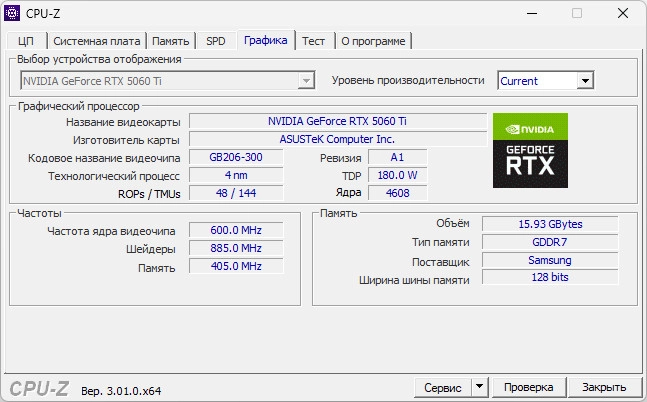The height and width of the screenshot is (402, 647).
Task: Click the Частота ядра видеочипа label
Action: coord(111,231)
